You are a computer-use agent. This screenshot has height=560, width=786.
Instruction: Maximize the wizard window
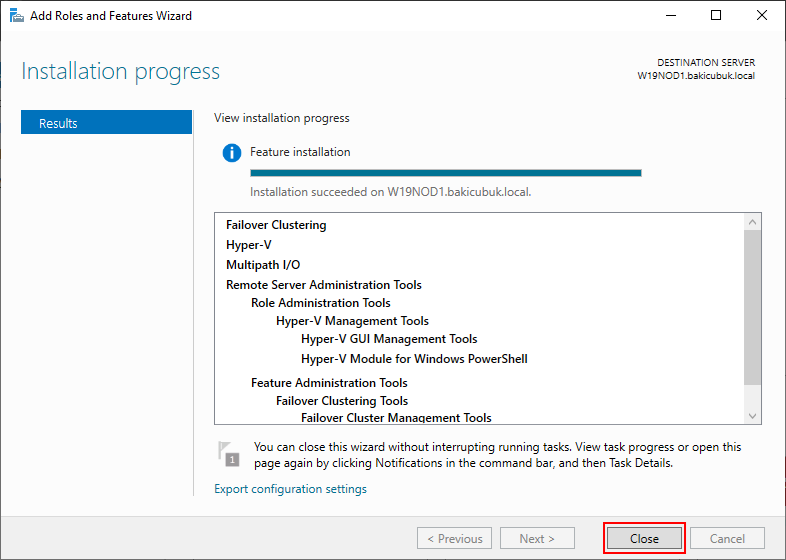coord(716,16)
